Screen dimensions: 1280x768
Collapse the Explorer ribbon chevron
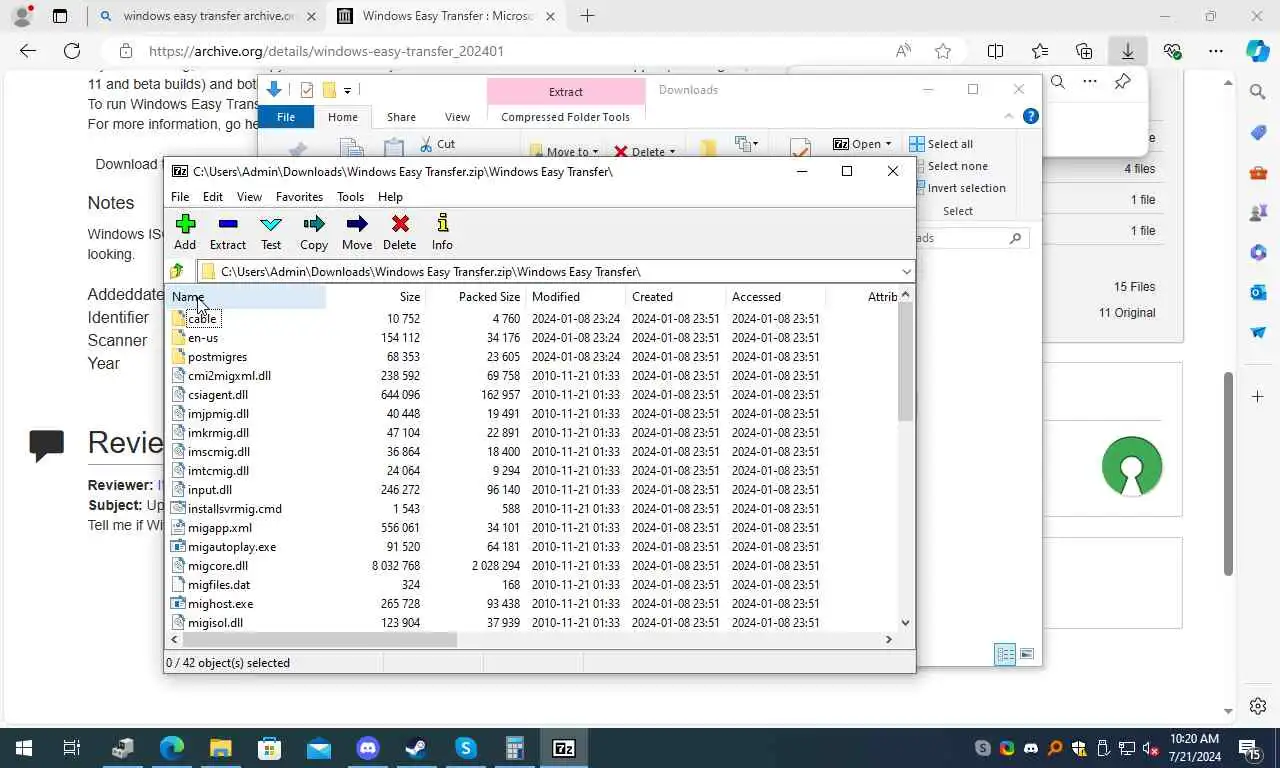(x=1008, y=116)
